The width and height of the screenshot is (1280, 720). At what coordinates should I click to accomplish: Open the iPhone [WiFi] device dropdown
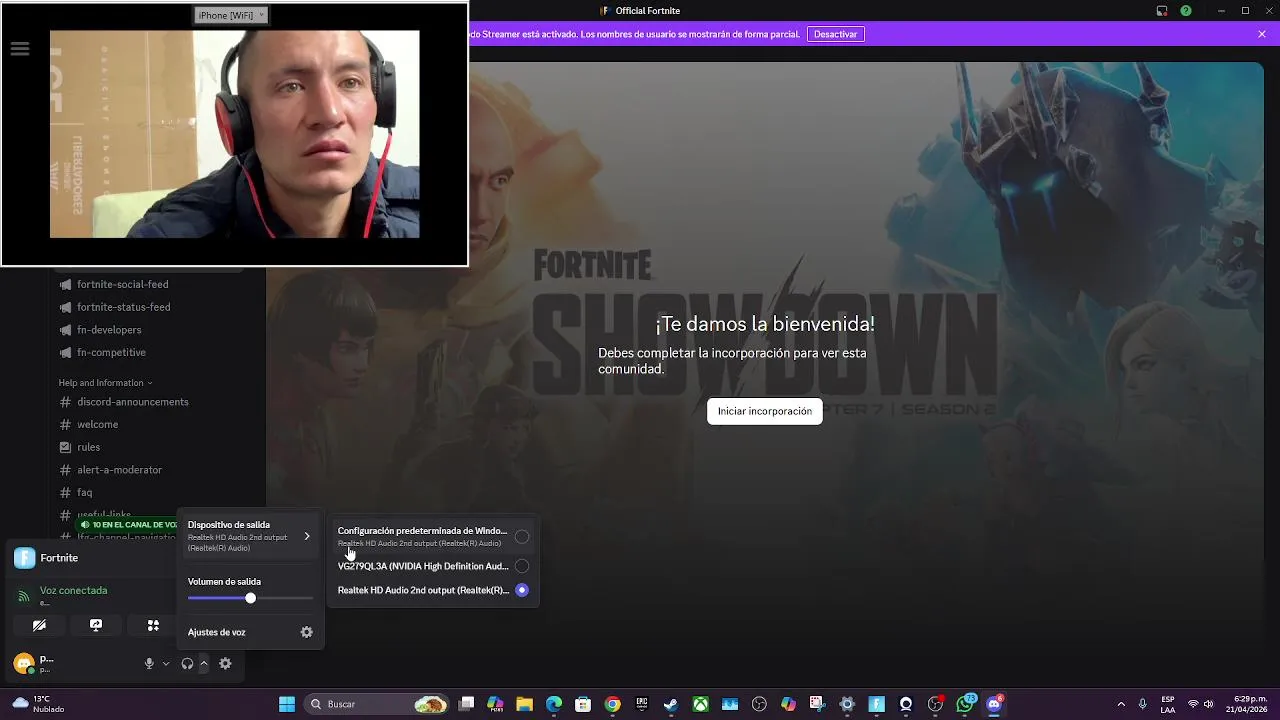coord(231,15)
